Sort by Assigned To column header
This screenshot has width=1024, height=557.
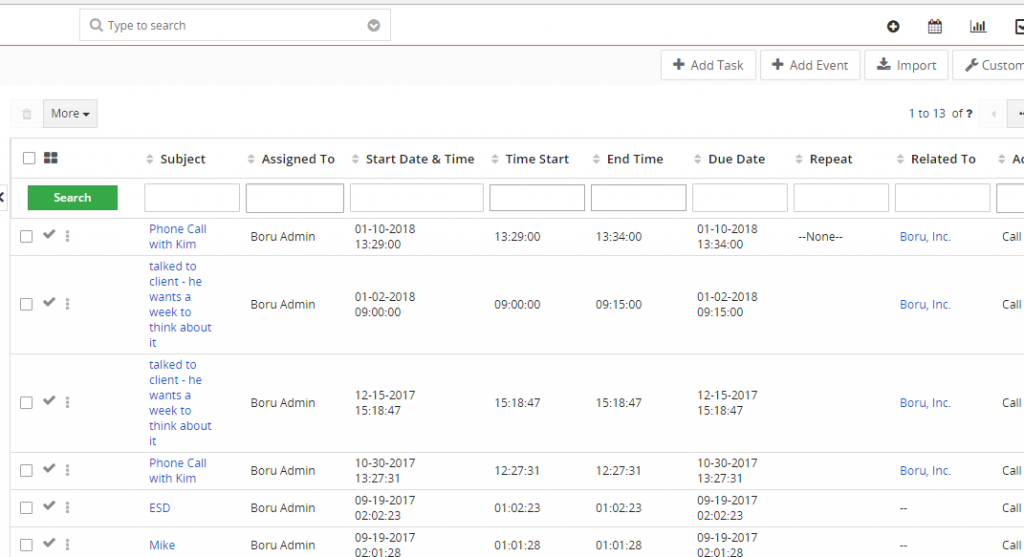(298, 159)
